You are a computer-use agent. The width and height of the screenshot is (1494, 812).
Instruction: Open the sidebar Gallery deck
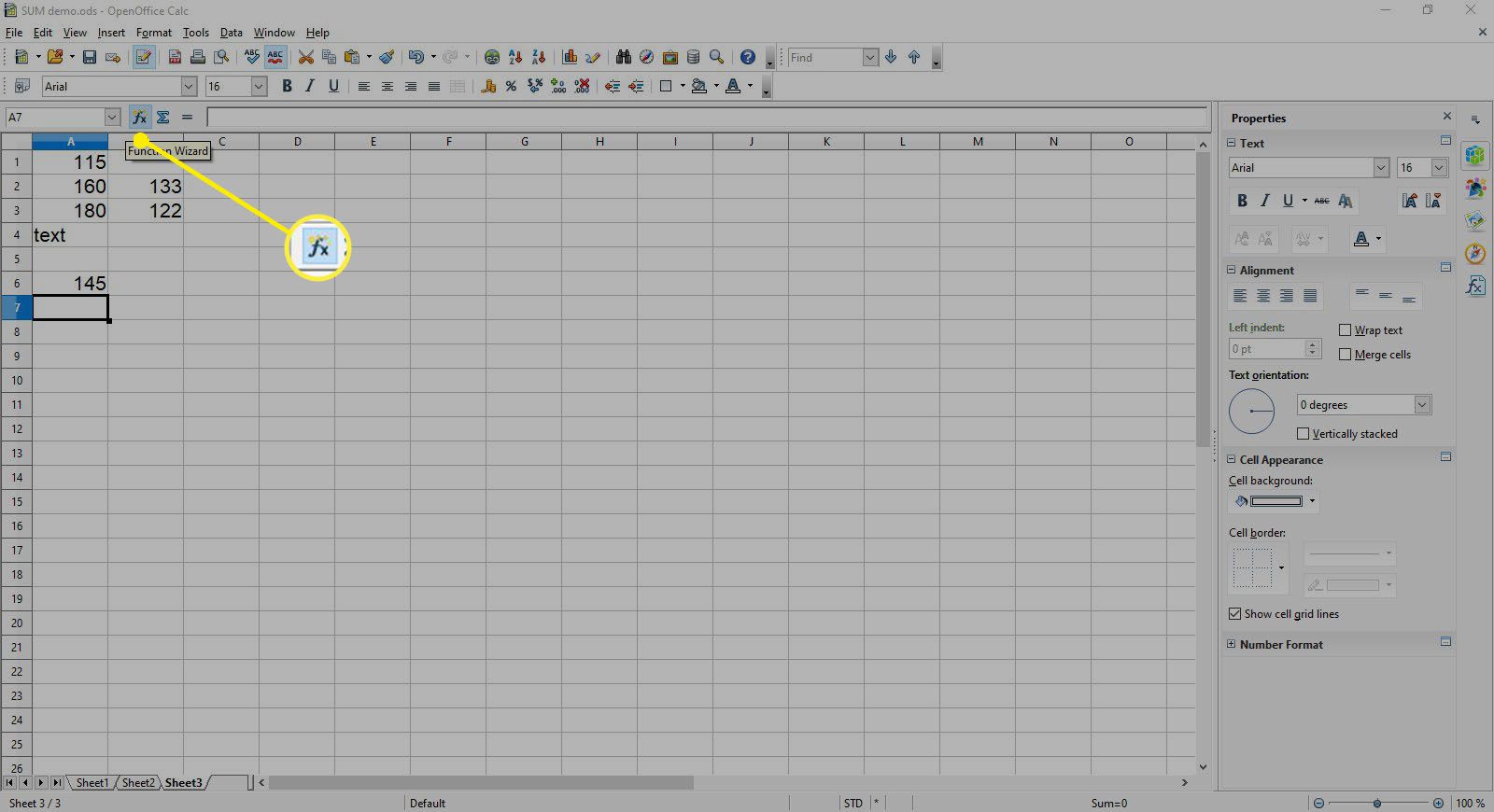[x=1475, y=220]
